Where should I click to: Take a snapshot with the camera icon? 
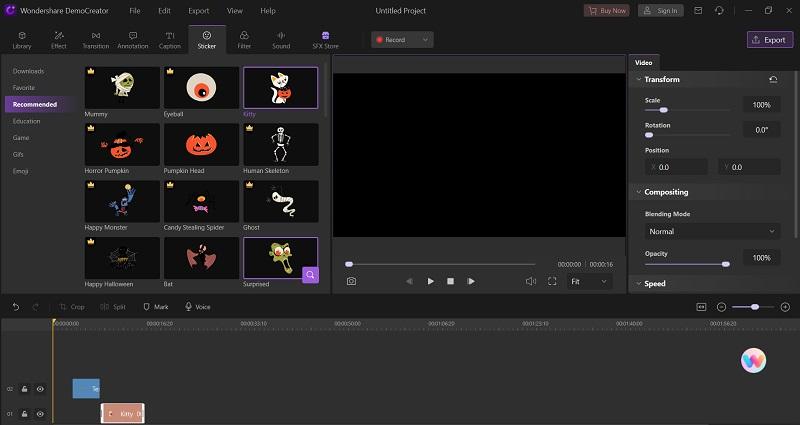[x=351, y=282]
